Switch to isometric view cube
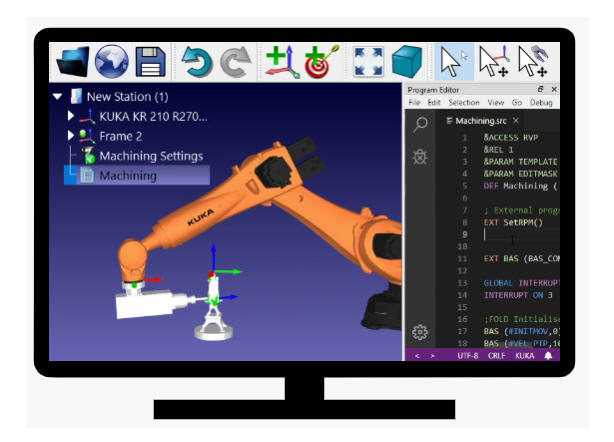 click(x=406, y=62)
